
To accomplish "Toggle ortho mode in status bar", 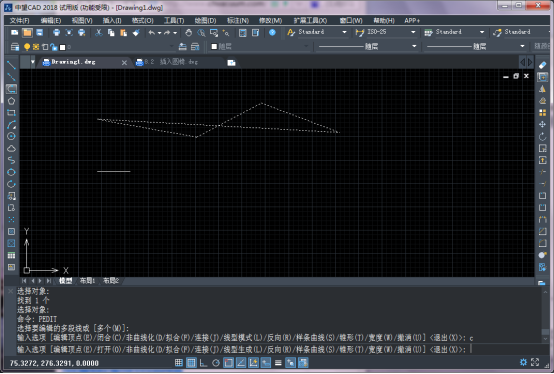I will 204,363.
